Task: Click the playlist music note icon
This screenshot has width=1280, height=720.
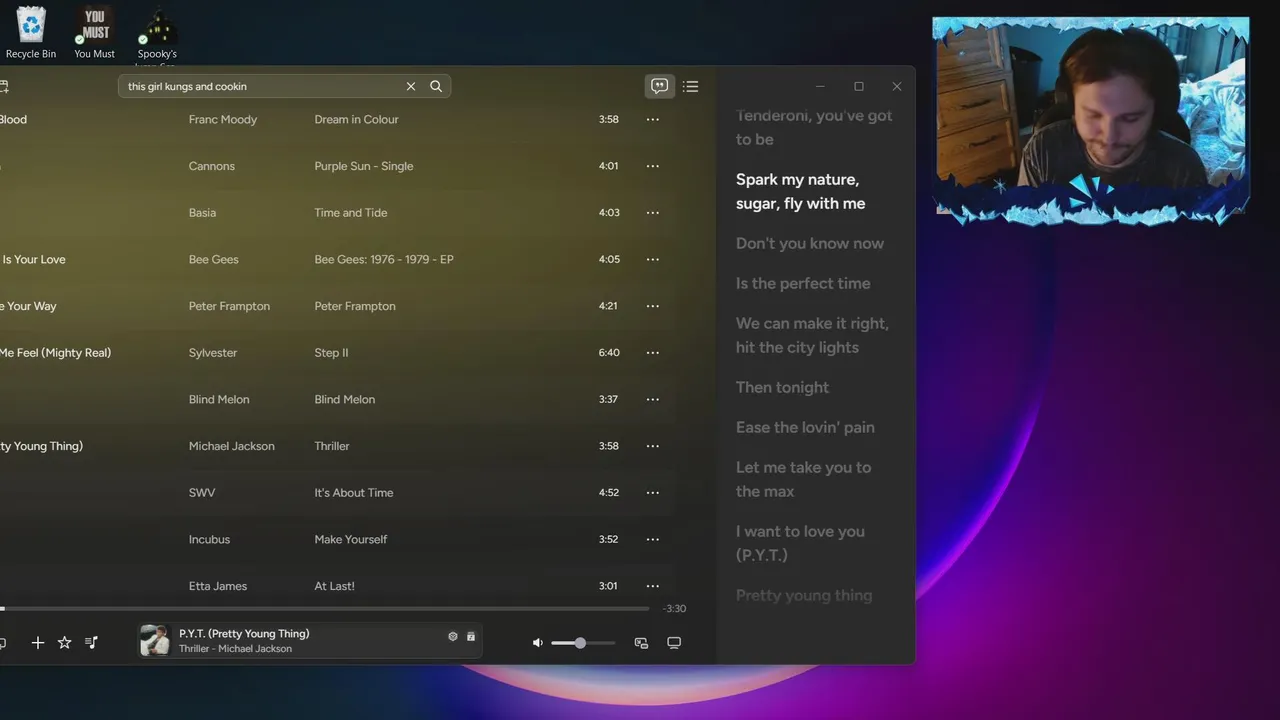Action: (91, 643)
